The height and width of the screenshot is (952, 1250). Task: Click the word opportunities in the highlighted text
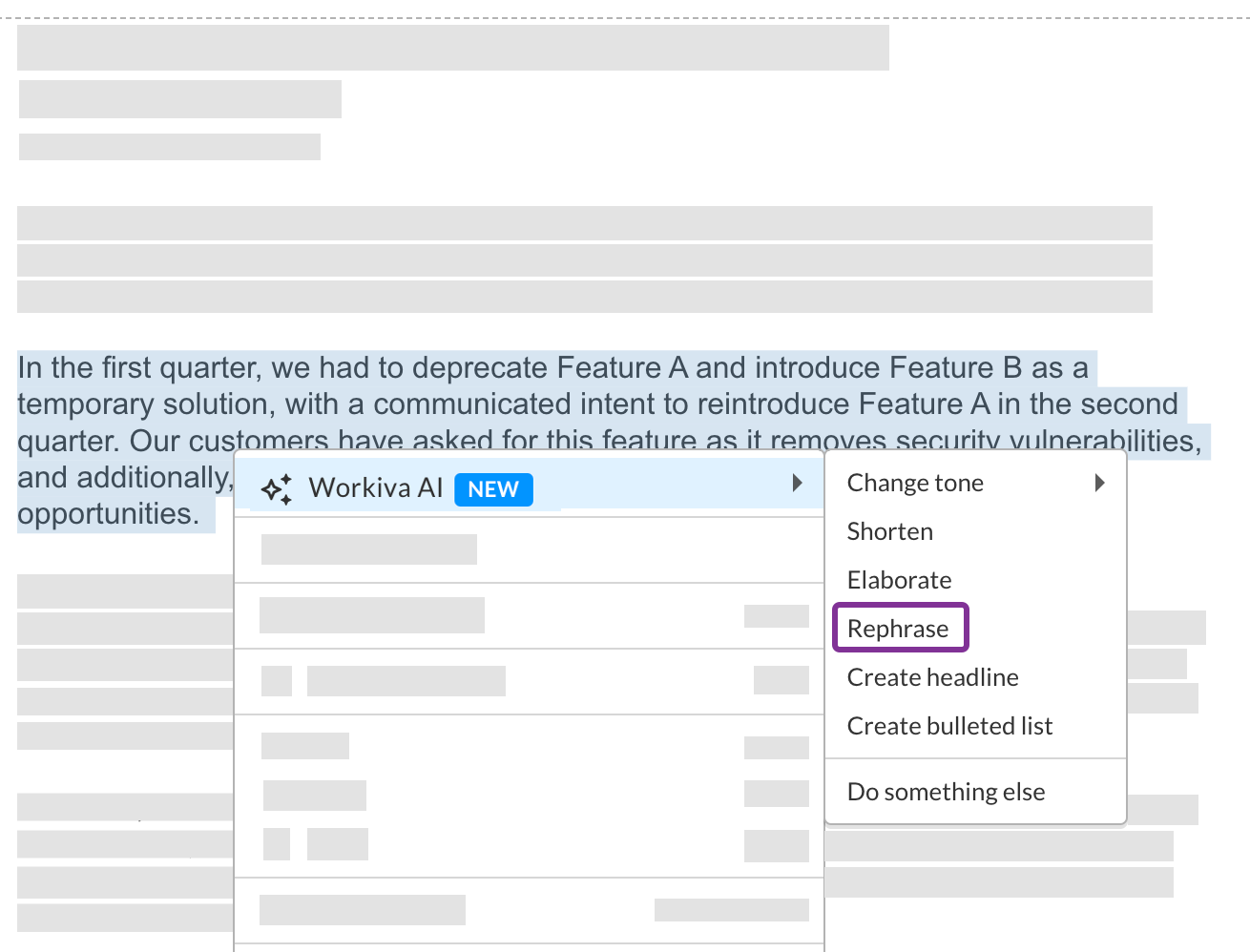(x=110, y=513)
